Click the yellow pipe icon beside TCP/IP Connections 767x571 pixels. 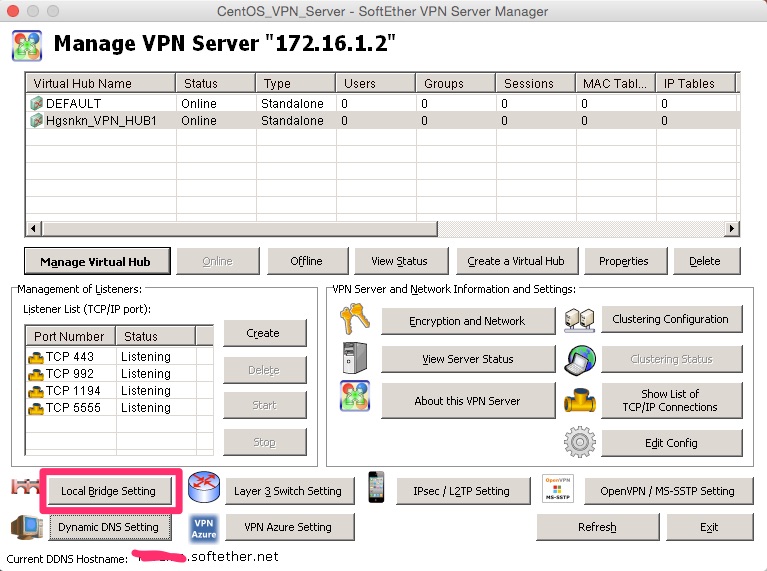point(580,401)
